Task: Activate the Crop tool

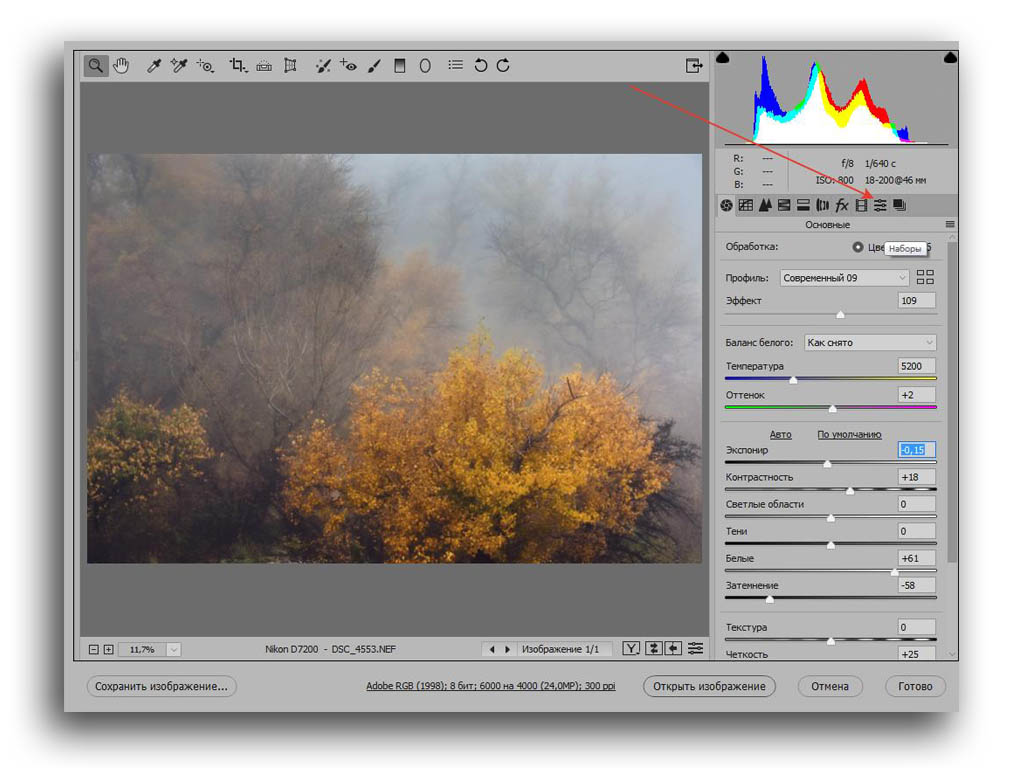Action: pyautogui.click(x=237, y=66)
